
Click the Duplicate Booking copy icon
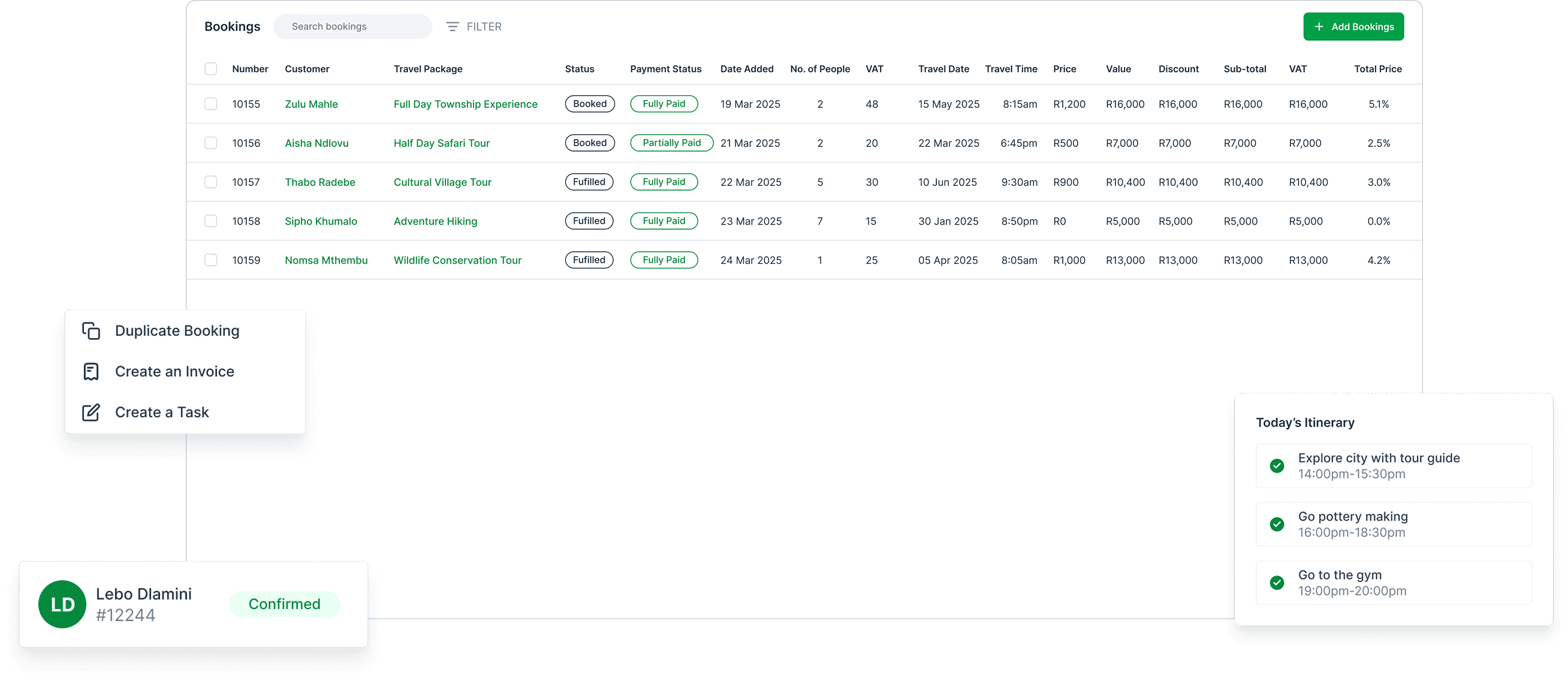pos(91,330)
